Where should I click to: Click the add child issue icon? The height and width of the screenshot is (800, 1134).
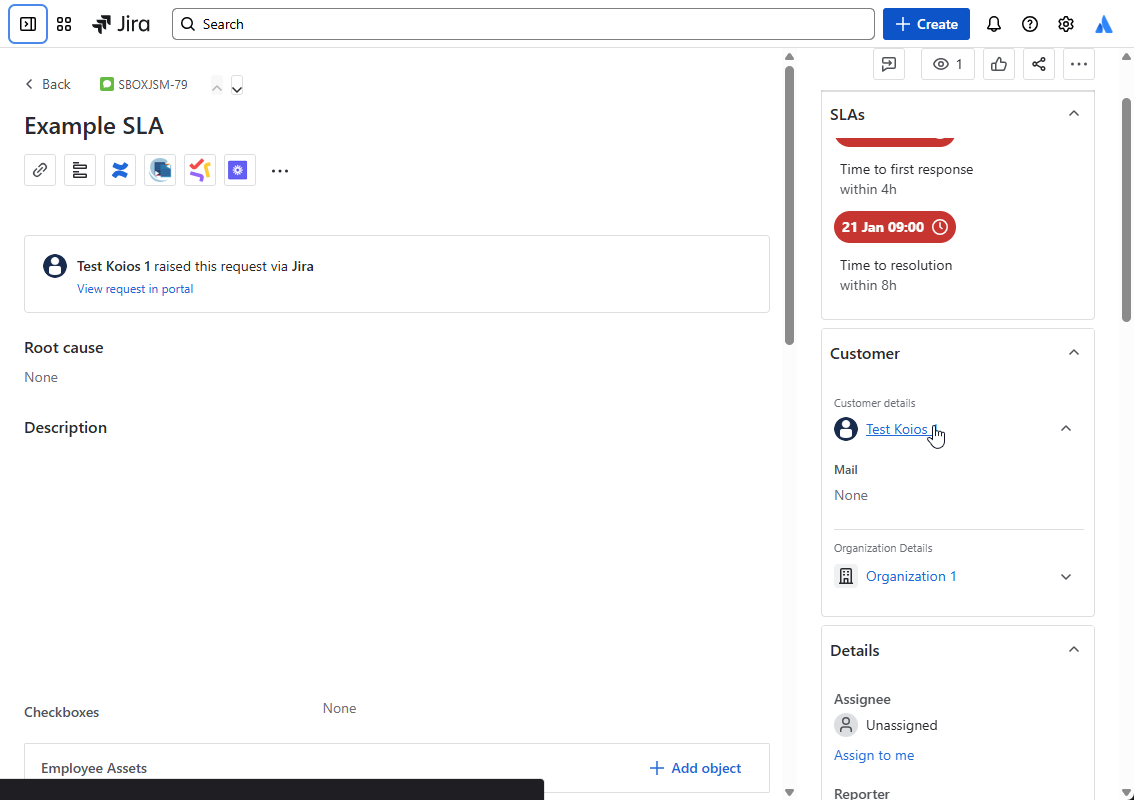tap(80, 171)
